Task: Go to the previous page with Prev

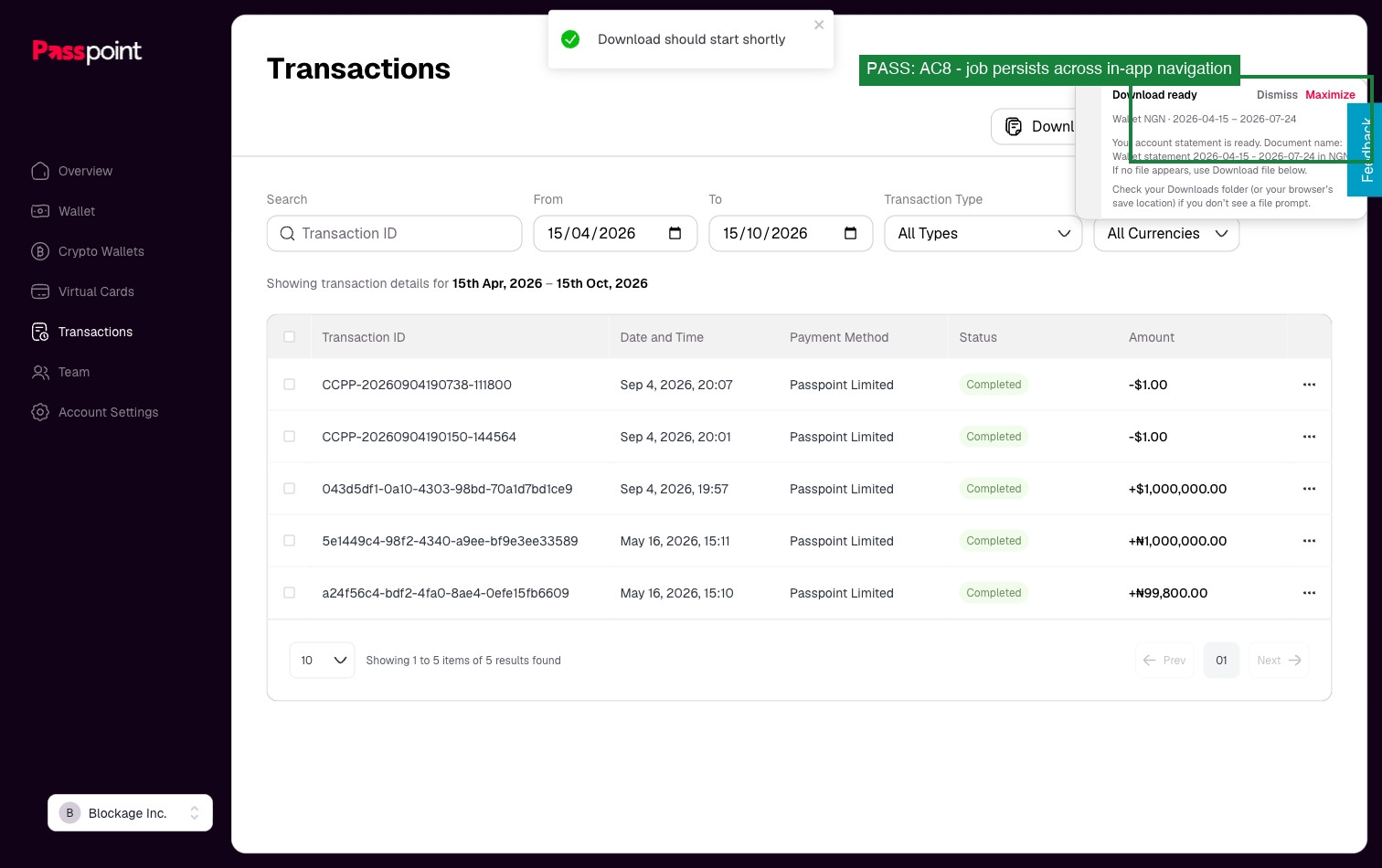Action: pyautogui.click(x=1164, y=660)
